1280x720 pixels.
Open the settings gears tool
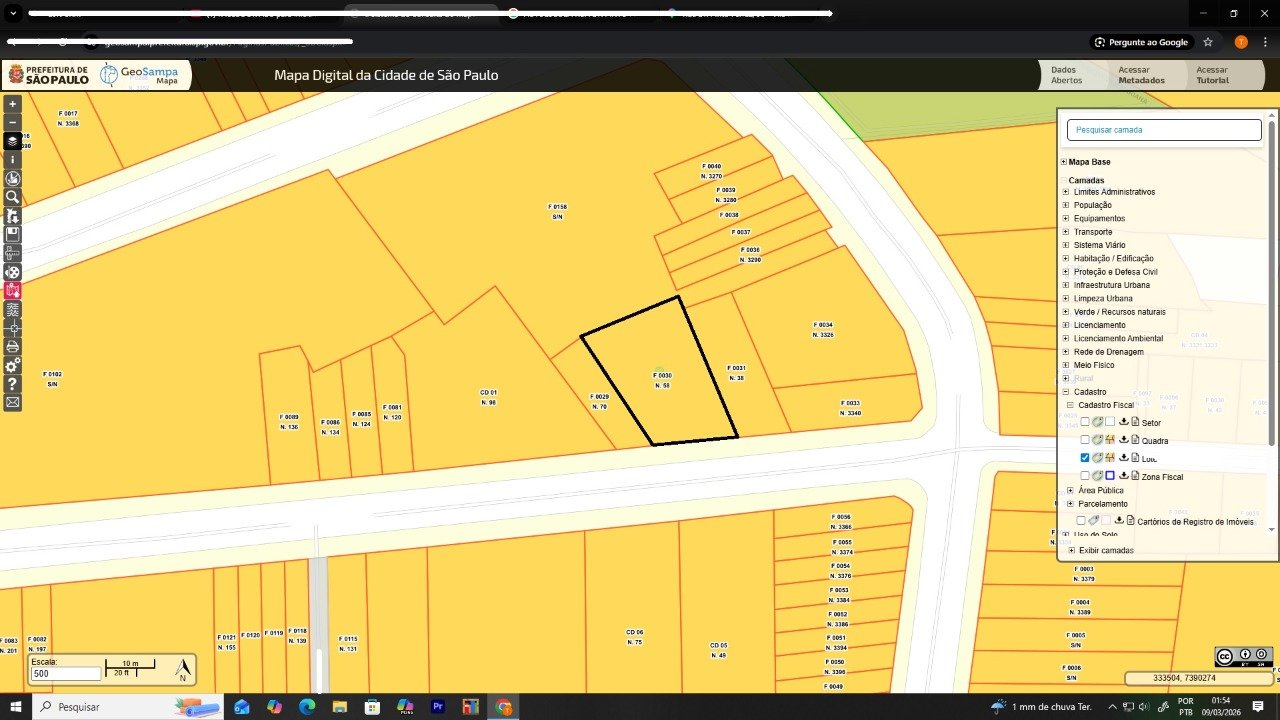(x=13, y=366)
